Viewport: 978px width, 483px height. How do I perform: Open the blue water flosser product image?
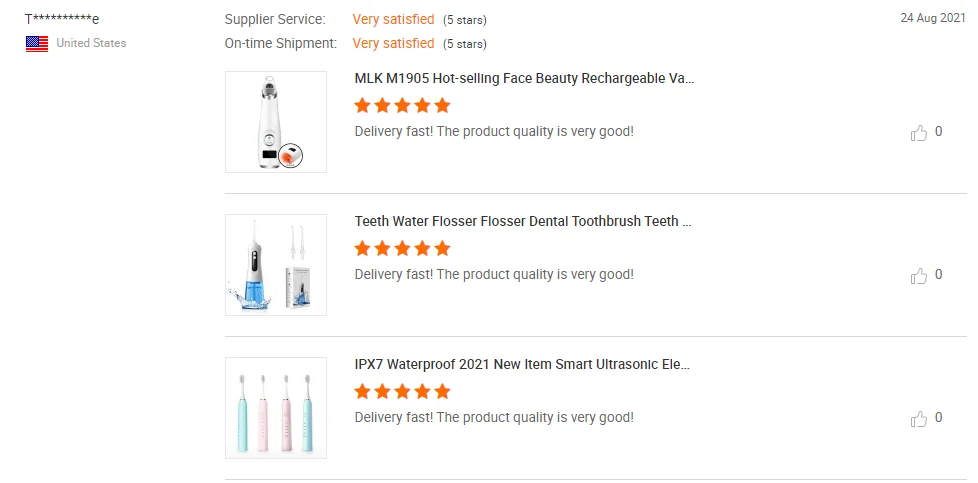point(276,265)
